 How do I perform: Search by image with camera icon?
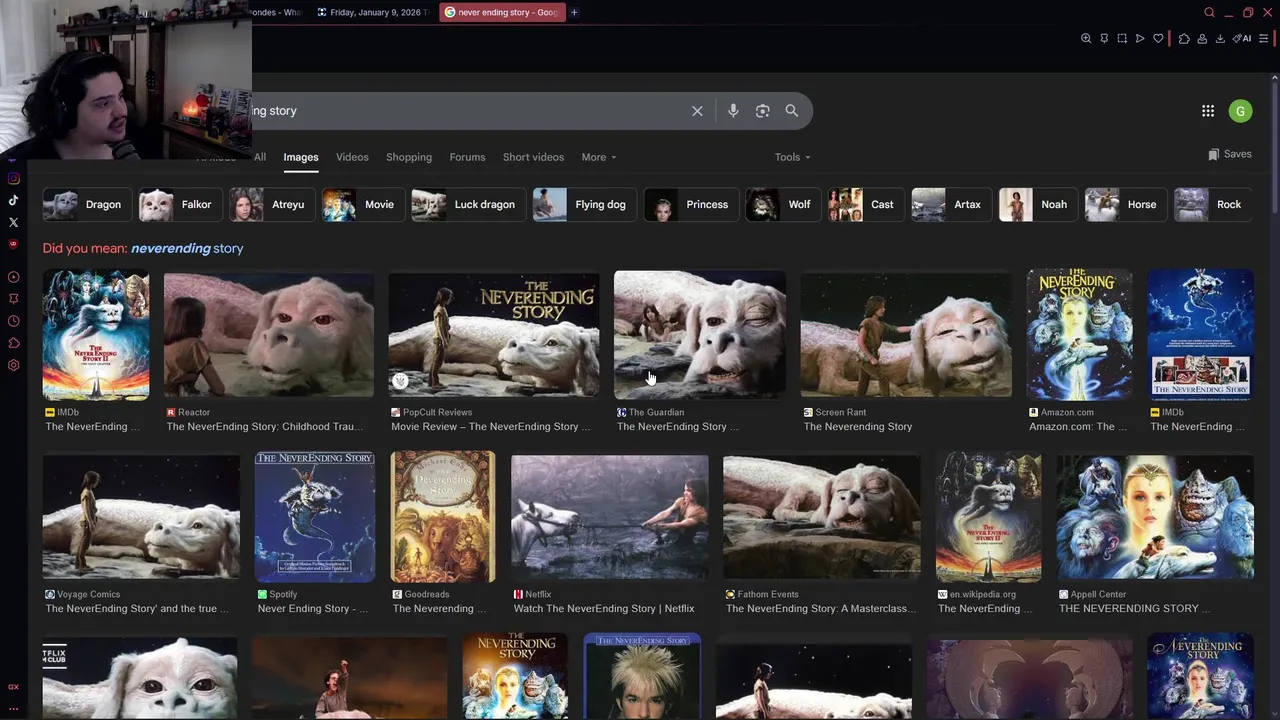(x=762, y=111)
